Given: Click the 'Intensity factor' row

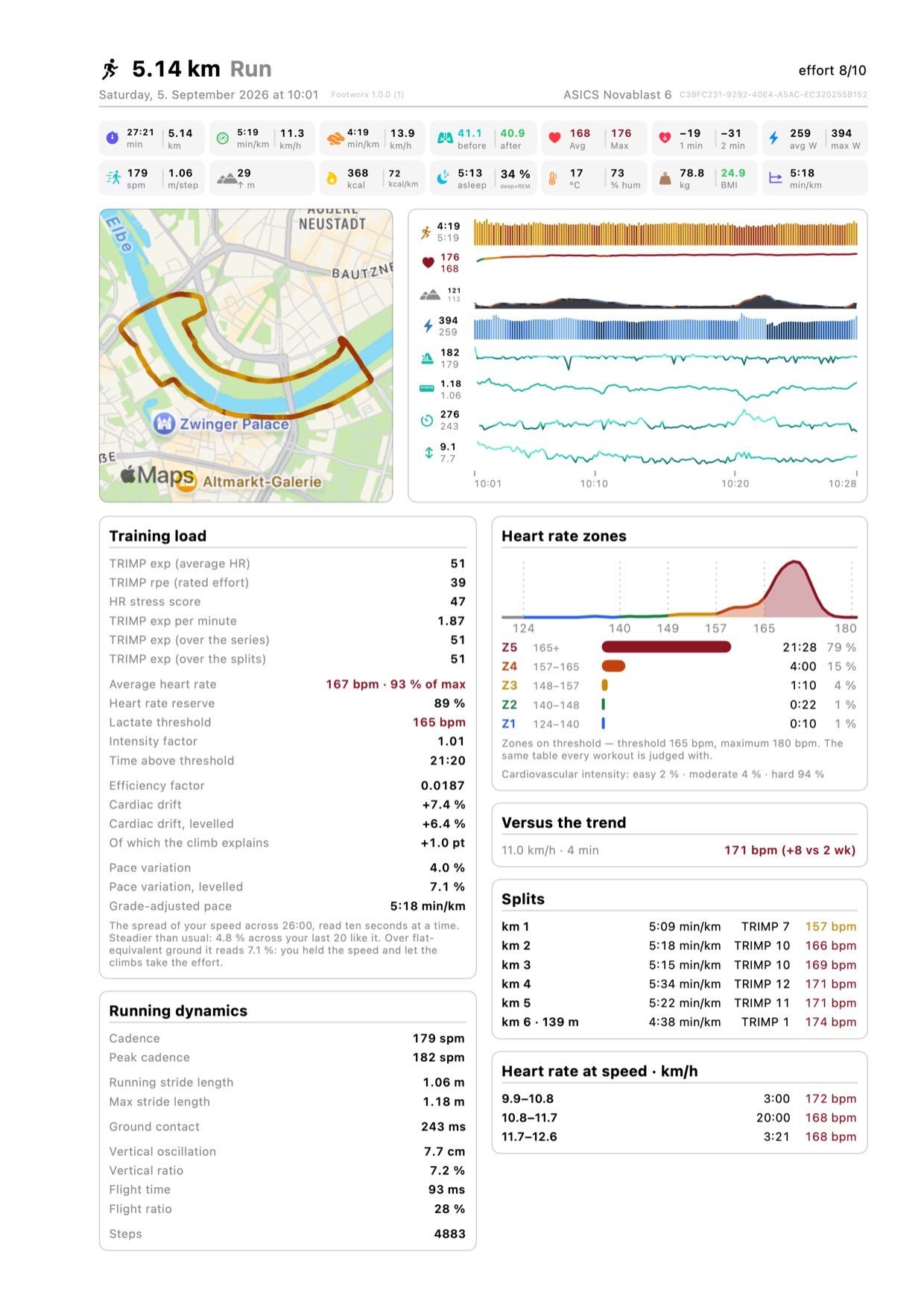Looking at the screenshot, I should 287,741.
